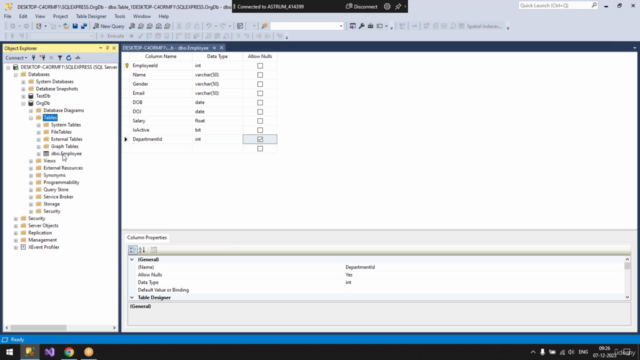The height and width of the screenshot is (360, 640).
Task: Collapse the OrgDb database node
Action: [x=23, y=103]
